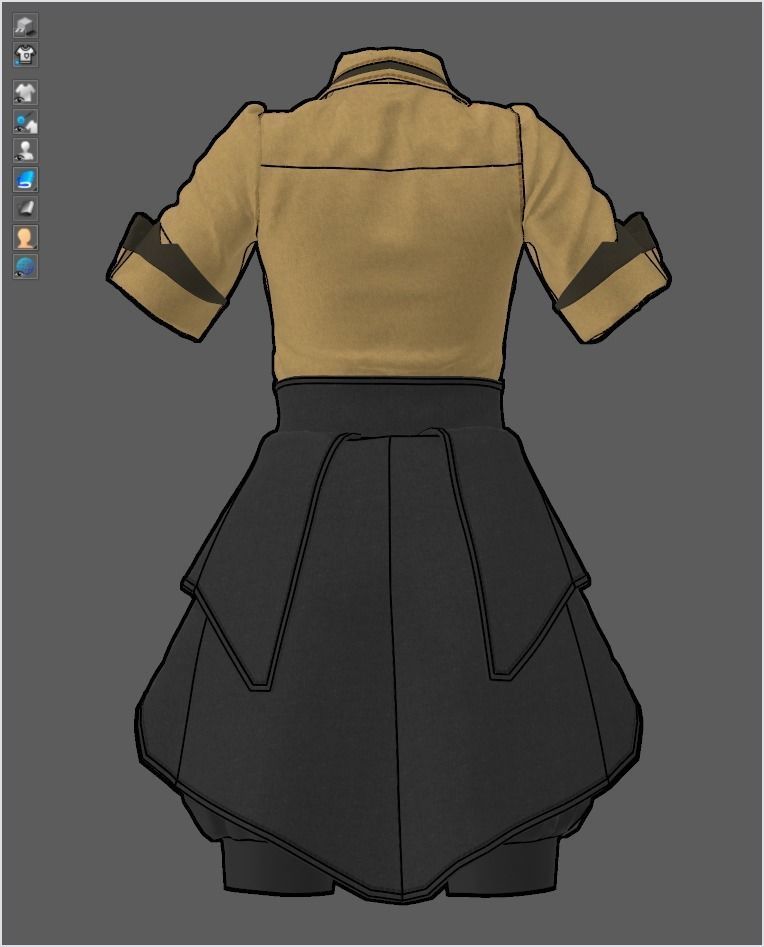Open the avatar skin display options

coord(25,237)
